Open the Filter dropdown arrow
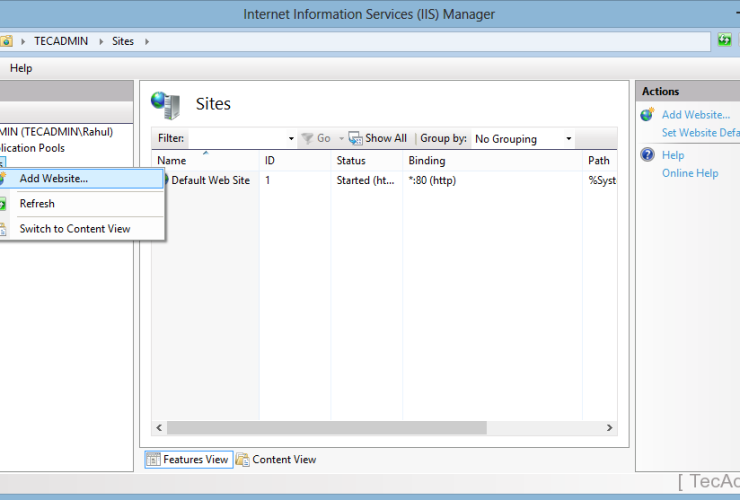740x500 pixels. coord(291,139)
